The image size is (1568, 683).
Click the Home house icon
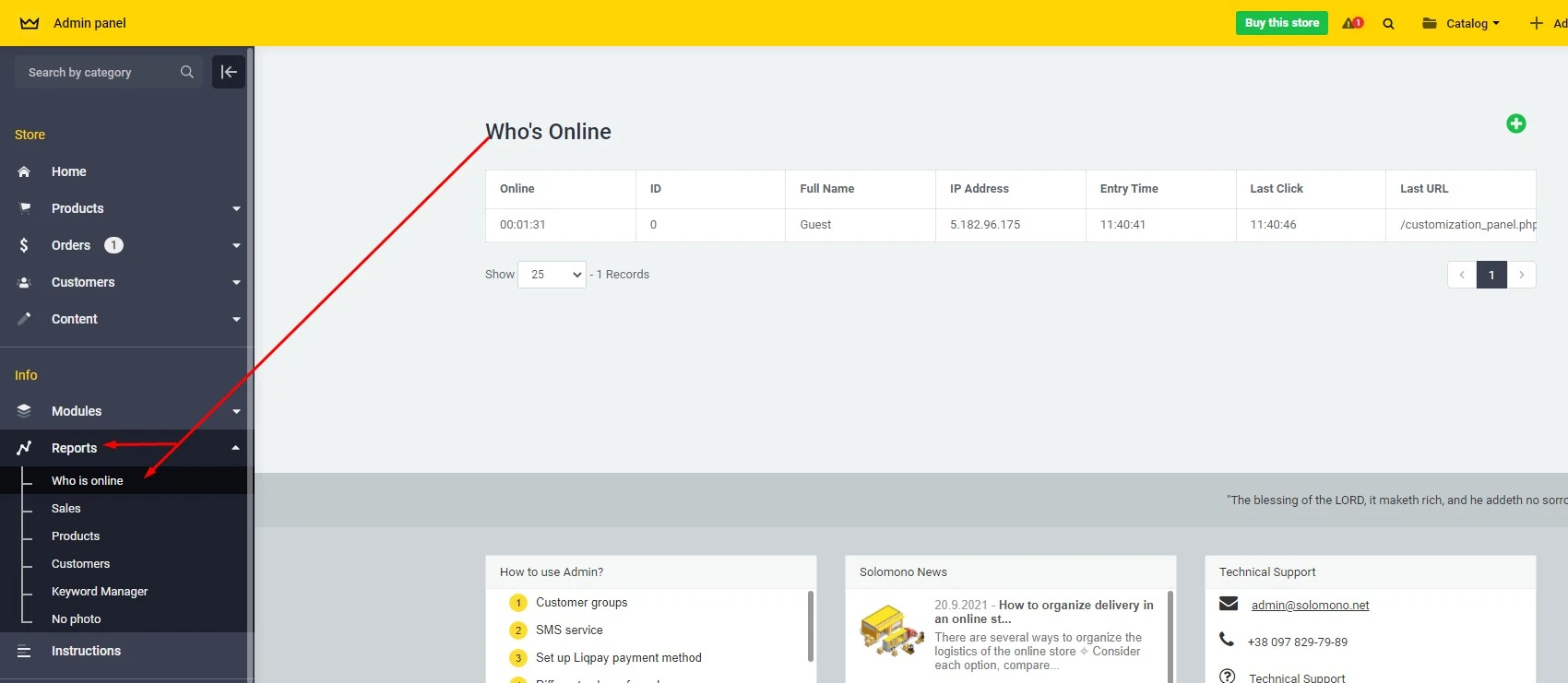click(x=24, y=171)
